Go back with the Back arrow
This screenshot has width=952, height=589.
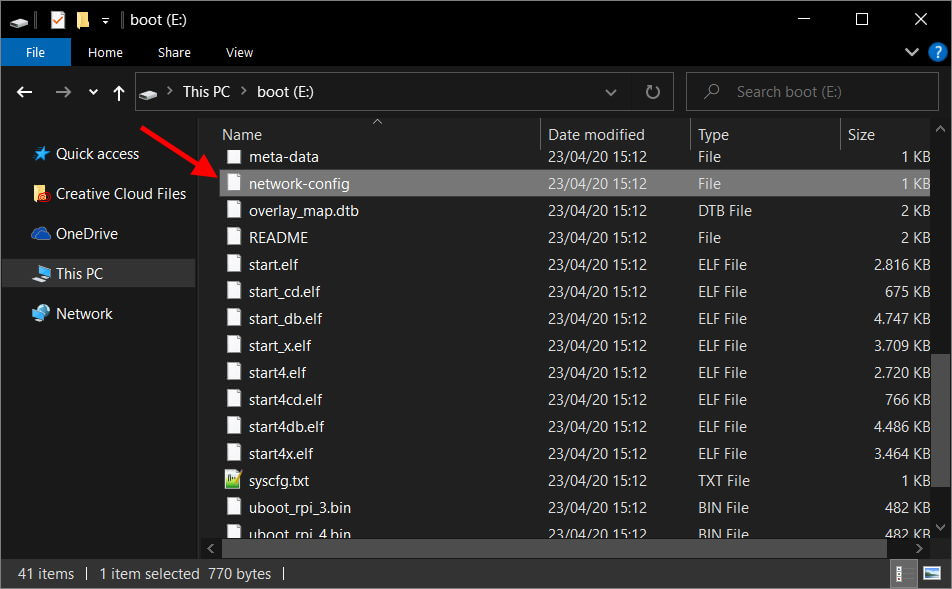coord(24,92)
